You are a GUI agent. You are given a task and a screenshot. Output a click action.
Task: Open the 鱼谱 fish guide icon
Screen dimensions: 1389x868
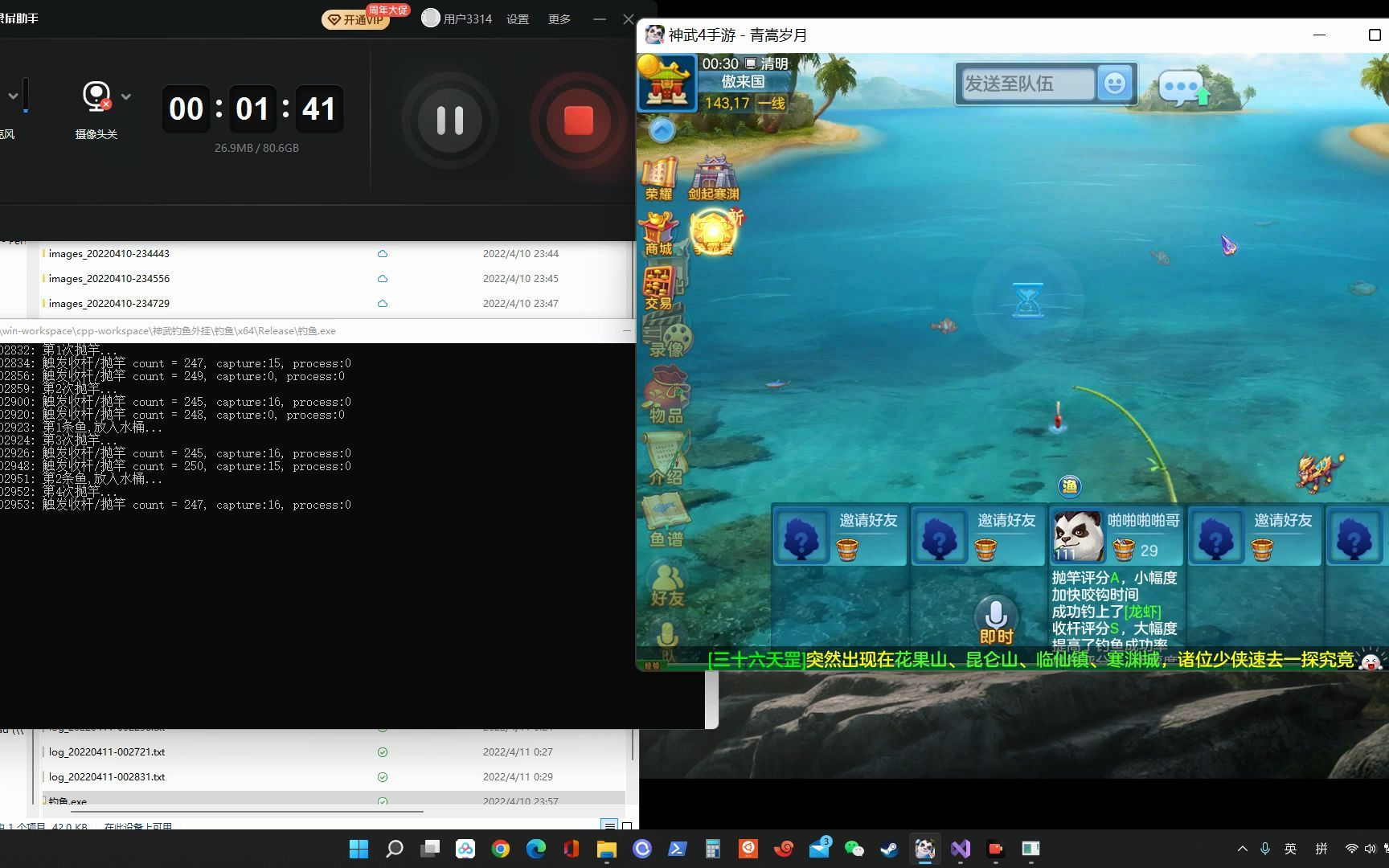[666, 521]
